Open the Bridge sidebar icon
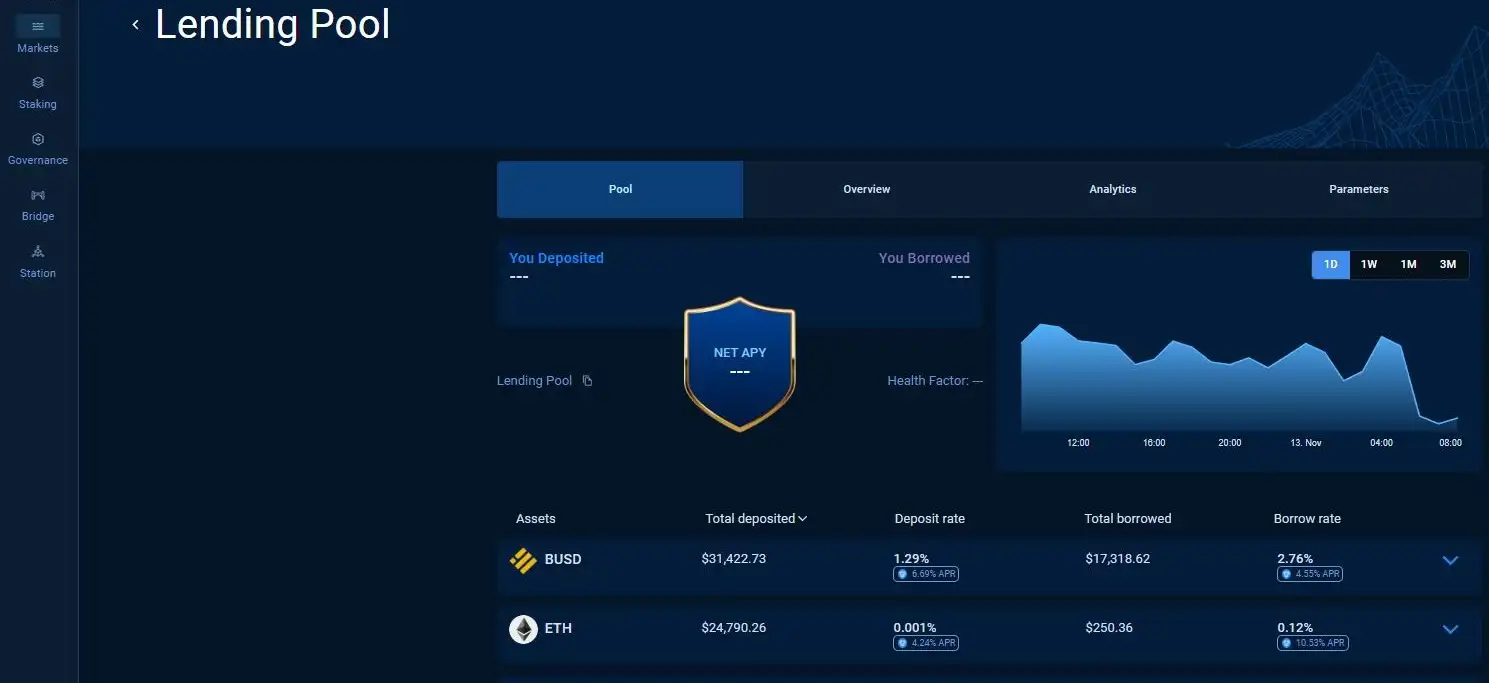The height and width of the screenshot is (683, 1489). [x=38, y=196]
